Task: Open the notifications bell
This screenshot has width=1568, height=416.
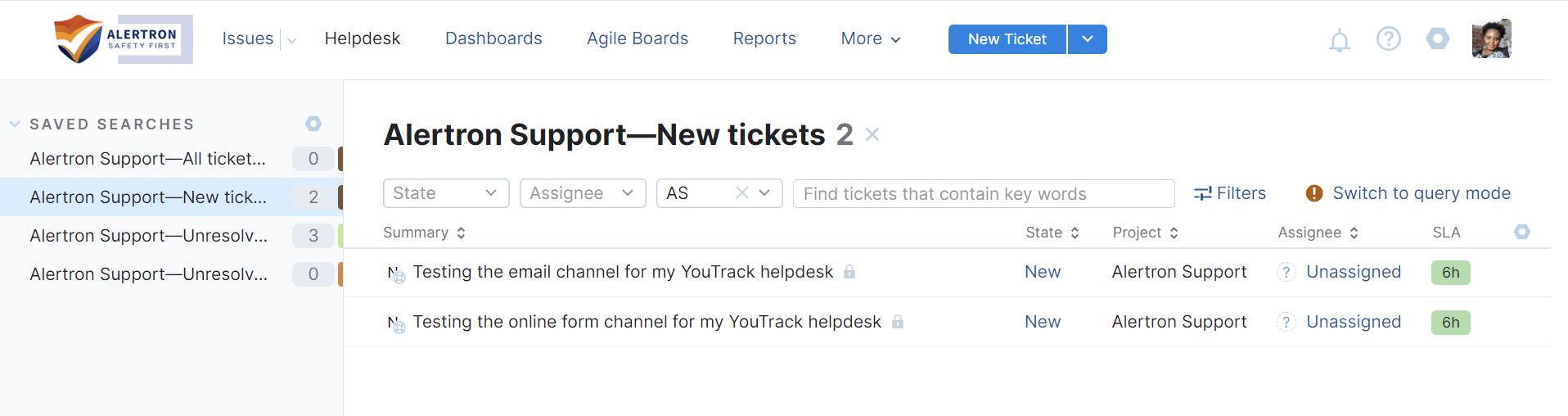Action: (x=1340, y=39)
